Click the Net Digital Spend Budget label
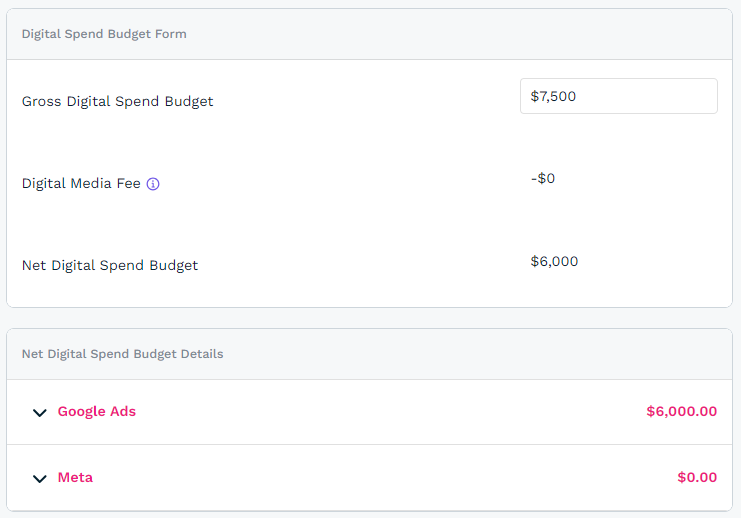The image size is (741, 518). [x=110, y=266]
